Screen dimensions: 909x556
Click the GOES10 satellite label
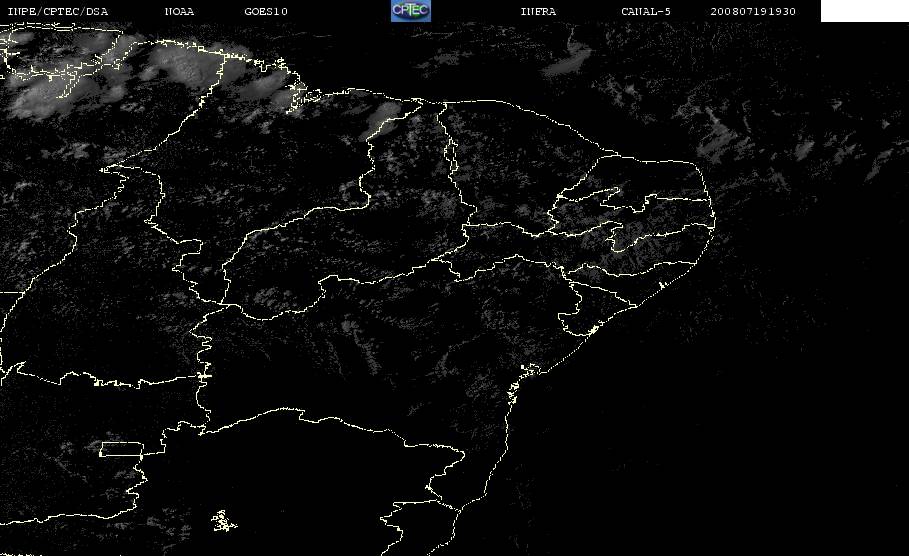pos(266,11)
